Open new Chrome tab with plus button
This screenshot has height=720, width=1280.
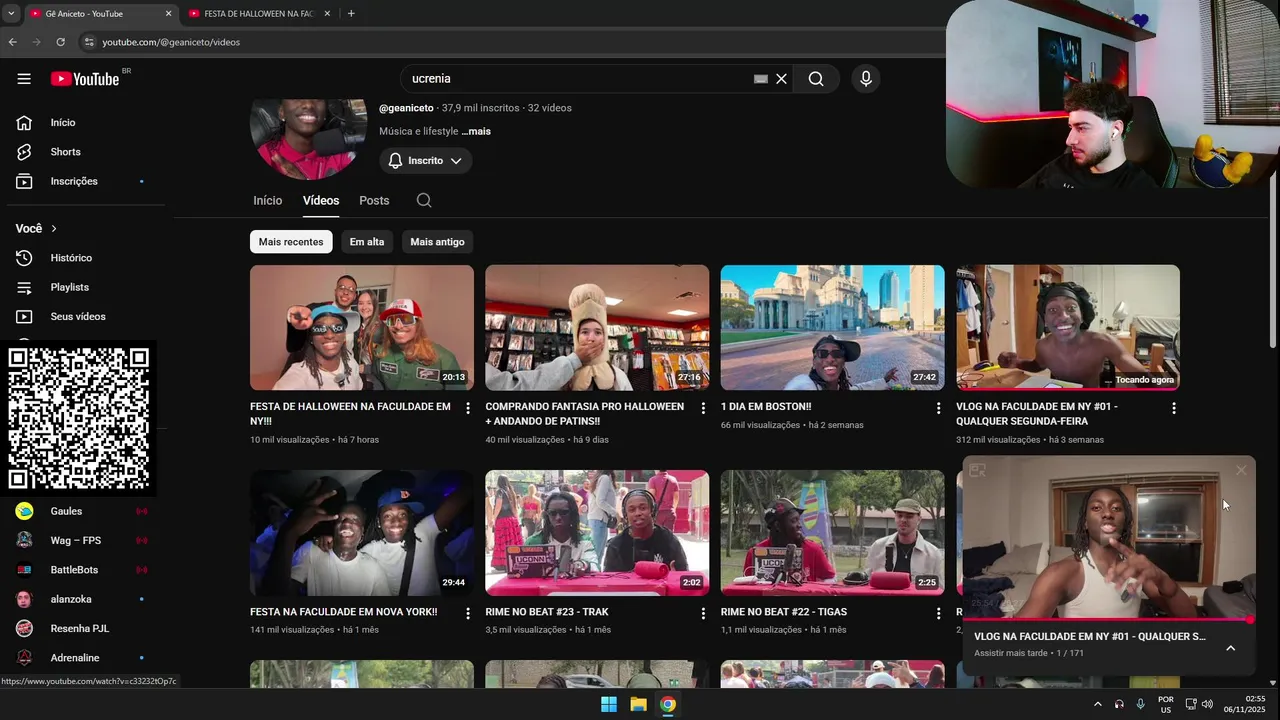(x=351, y=14)
